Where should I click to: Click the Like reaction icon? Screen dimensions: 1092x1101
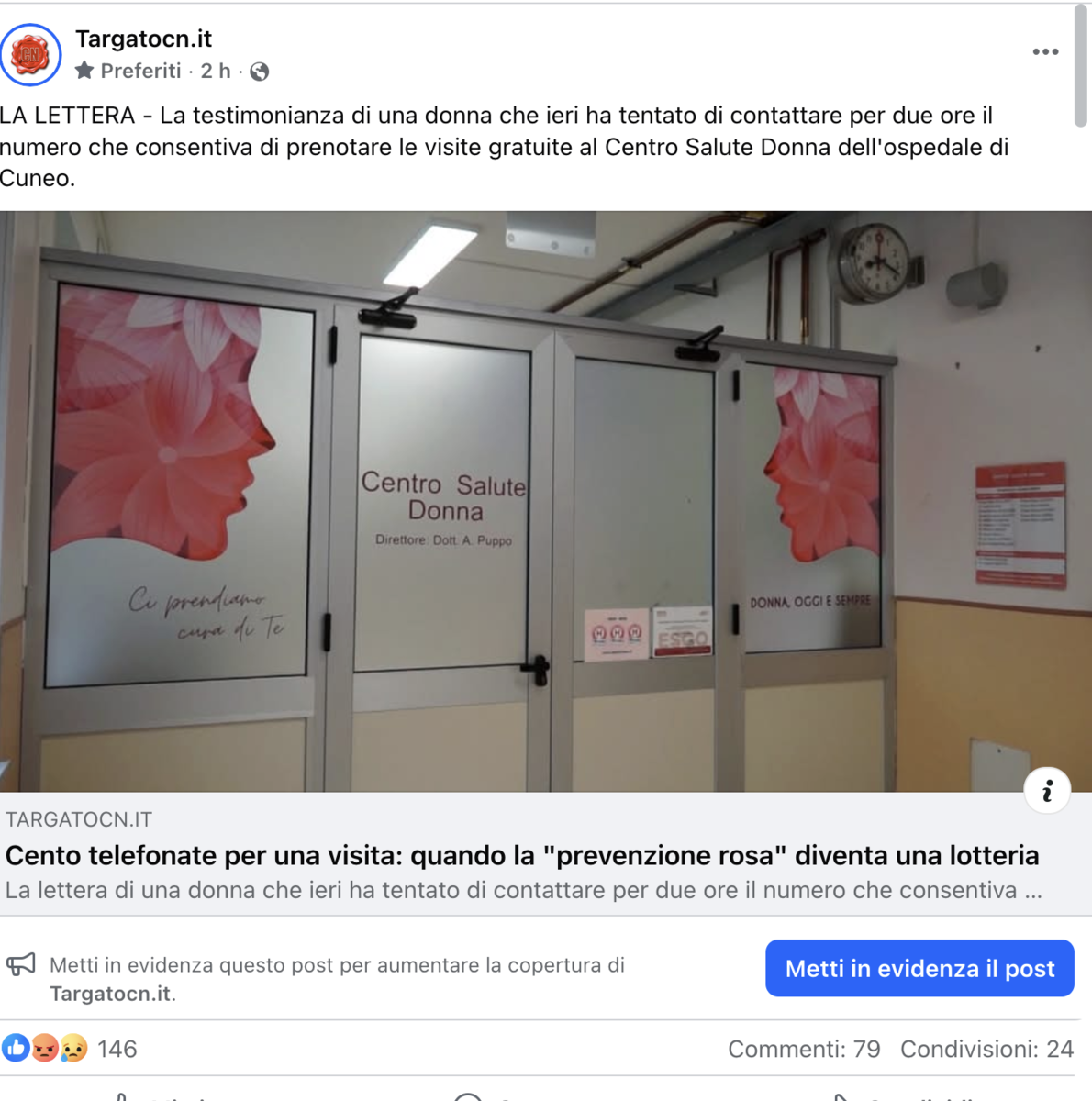coord(16,1048)
